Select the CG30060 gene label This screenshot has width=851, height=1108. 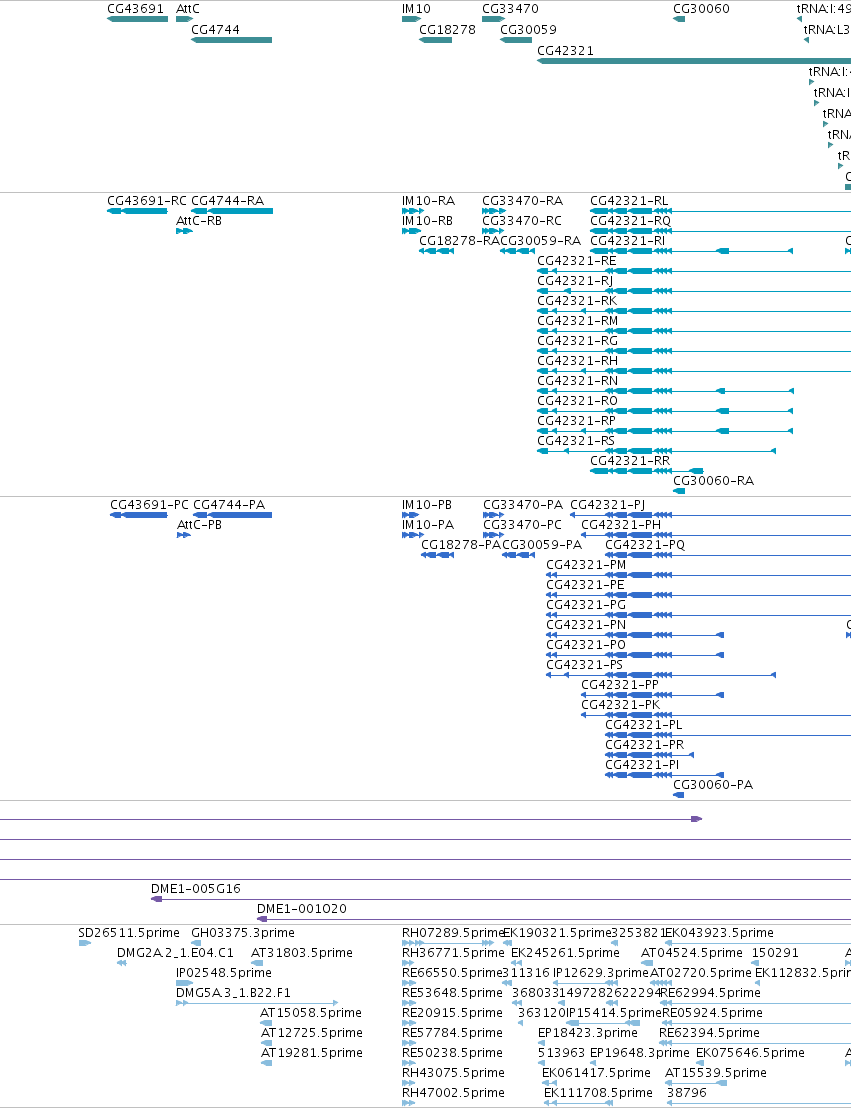(x=701, y=9)
